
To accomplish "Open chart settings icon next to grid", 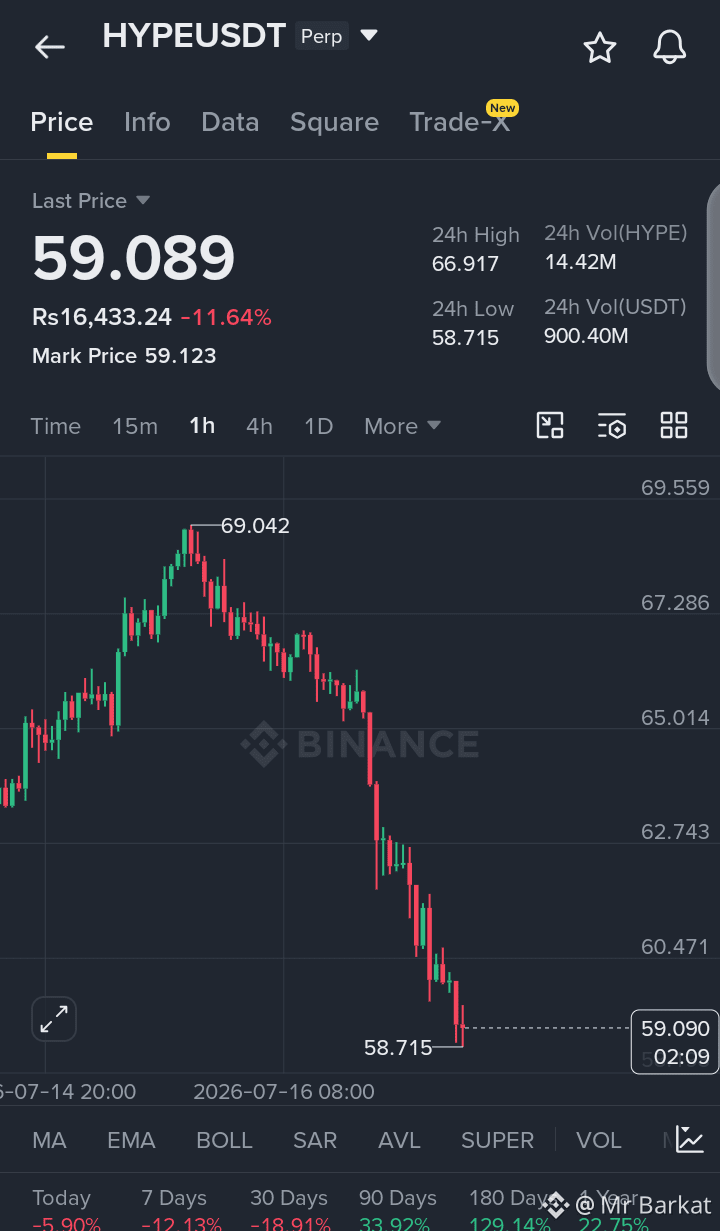I will click(612, 425).
